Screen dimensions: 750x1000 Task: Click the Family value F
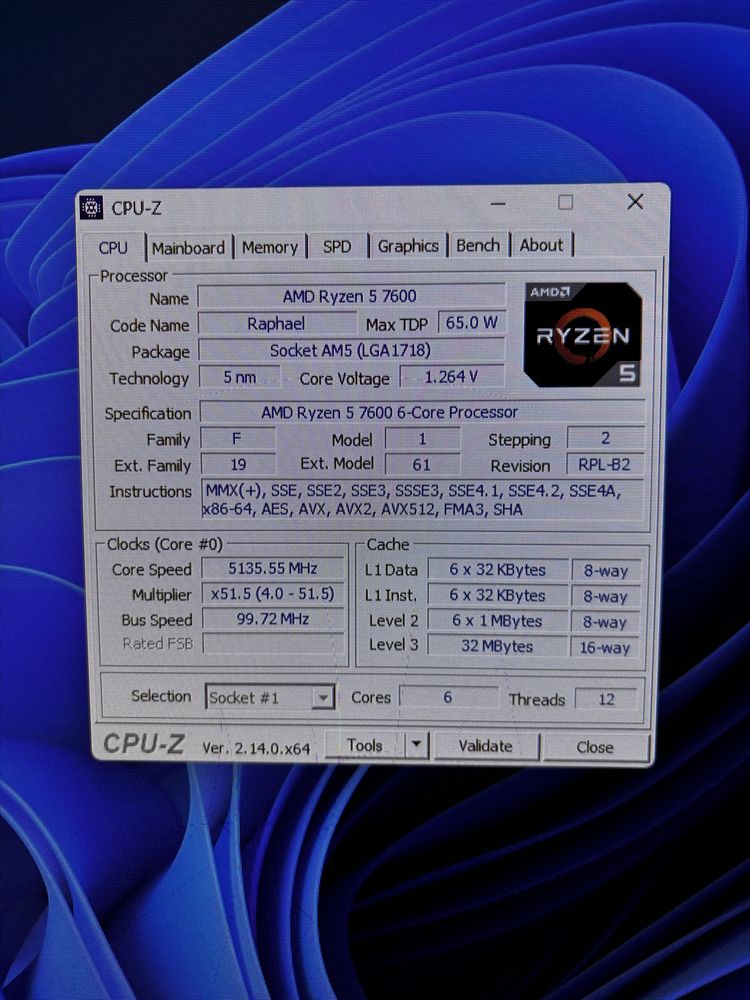click(x=238, y=439)
